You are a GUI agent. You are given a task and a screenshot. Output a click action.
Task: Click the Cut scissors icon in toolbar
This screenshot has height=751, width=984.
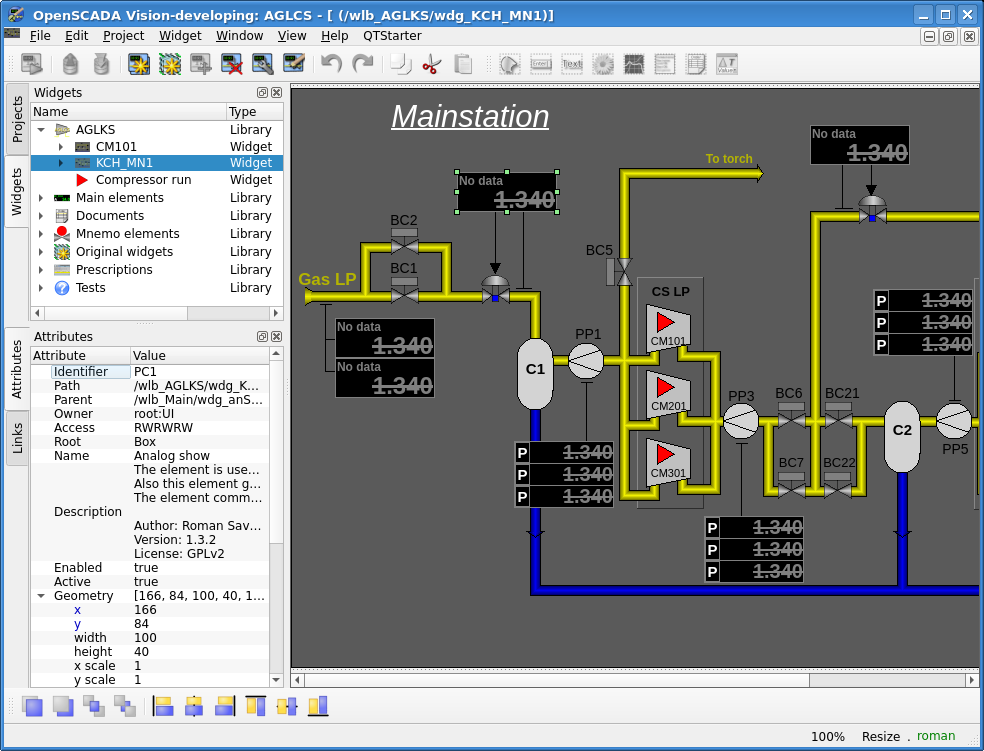[x=431, y=65]
